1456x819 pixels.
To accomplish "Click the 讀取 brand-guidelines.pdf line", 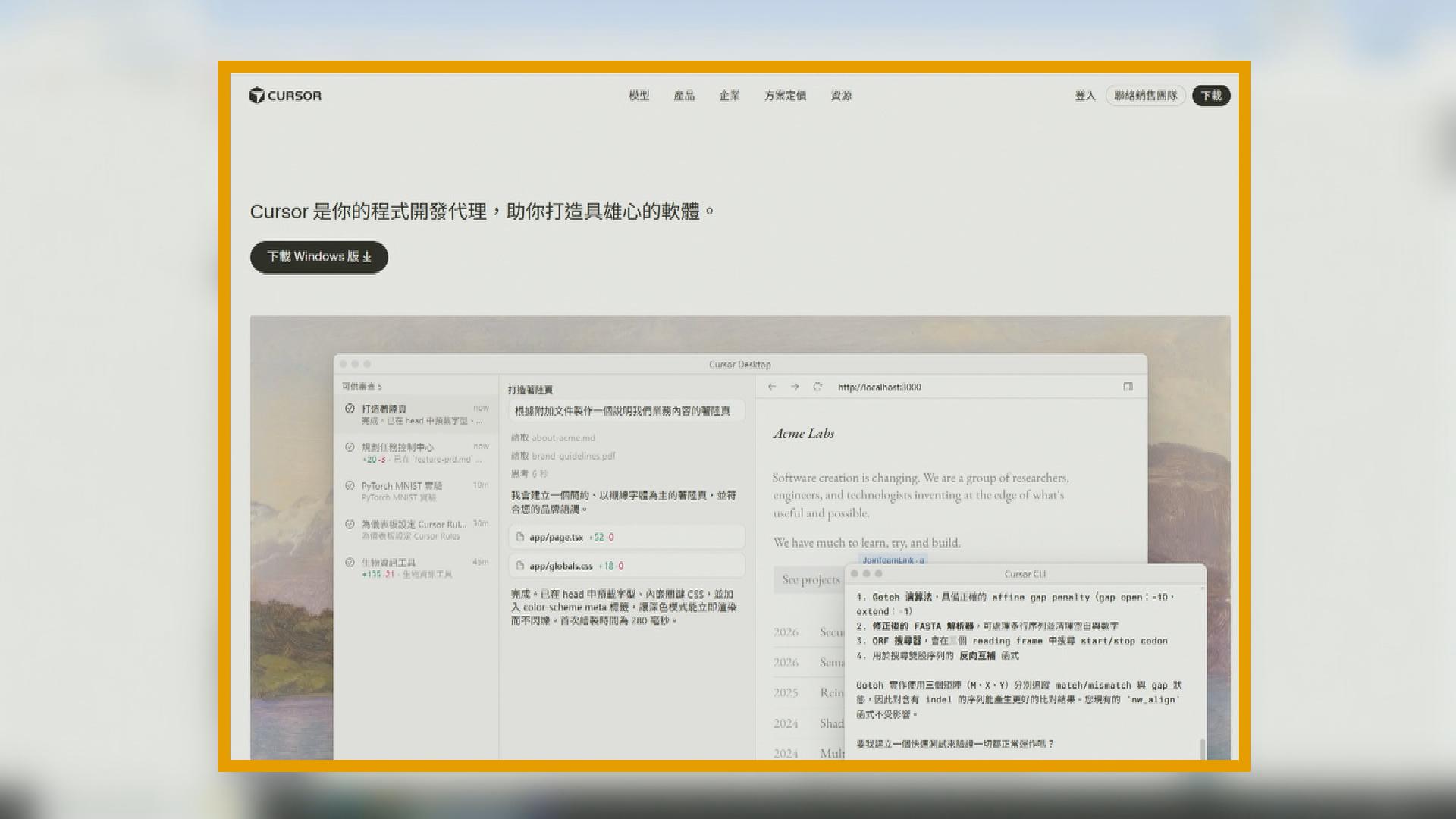I will pos(563,456).
